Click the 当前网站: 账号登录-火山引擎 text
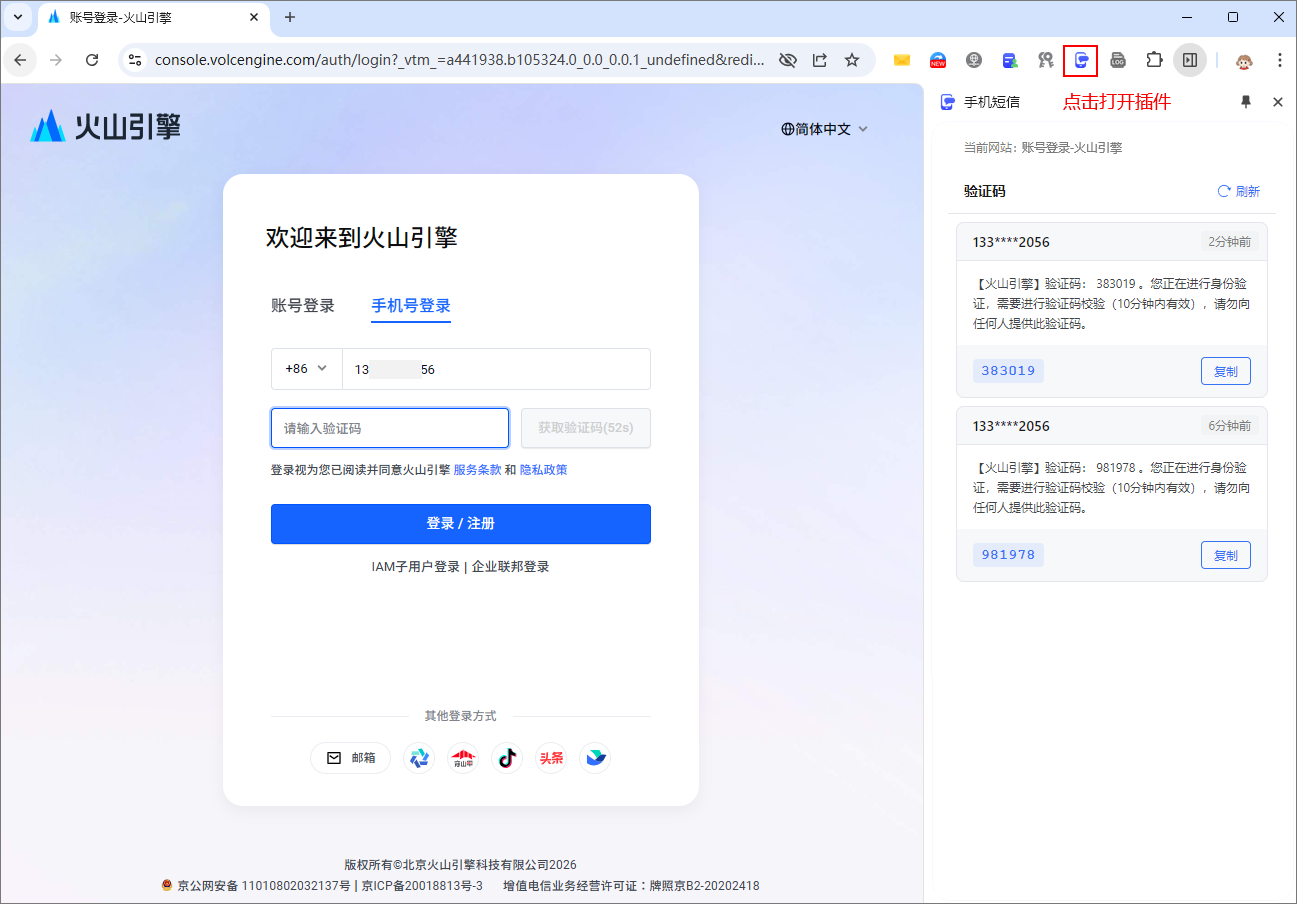The image size is (1297, 904). [x=1042, y=148]
